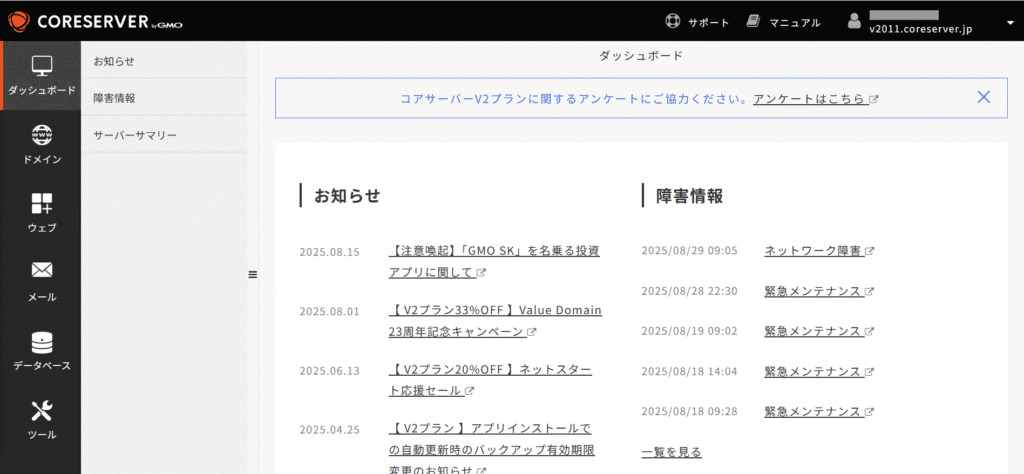Click external icon after 23周年記念キャンペーン

[x=532, y=332]
